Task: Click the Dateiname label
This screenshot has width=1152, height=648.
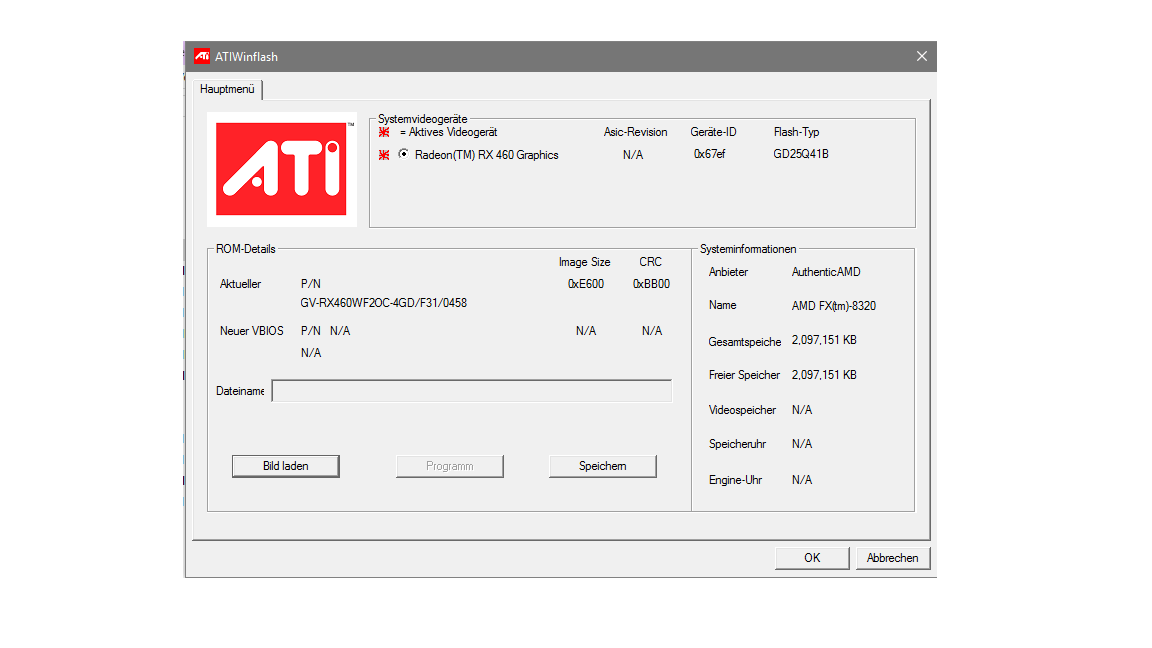Action: click(x=240, y=391)
